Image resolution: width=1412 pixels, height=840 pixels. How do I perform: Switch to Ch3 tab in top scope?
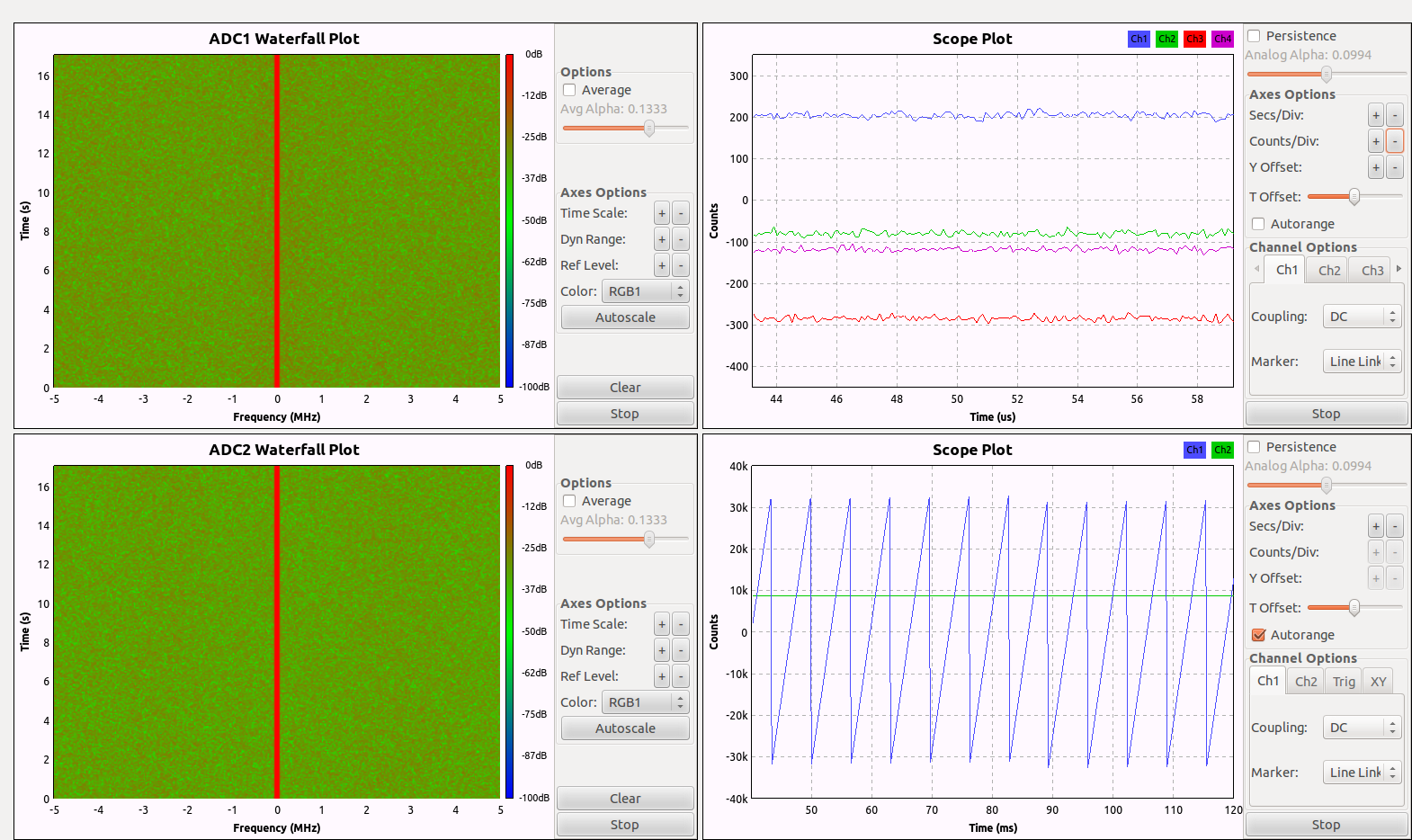tap(1372, 271)
